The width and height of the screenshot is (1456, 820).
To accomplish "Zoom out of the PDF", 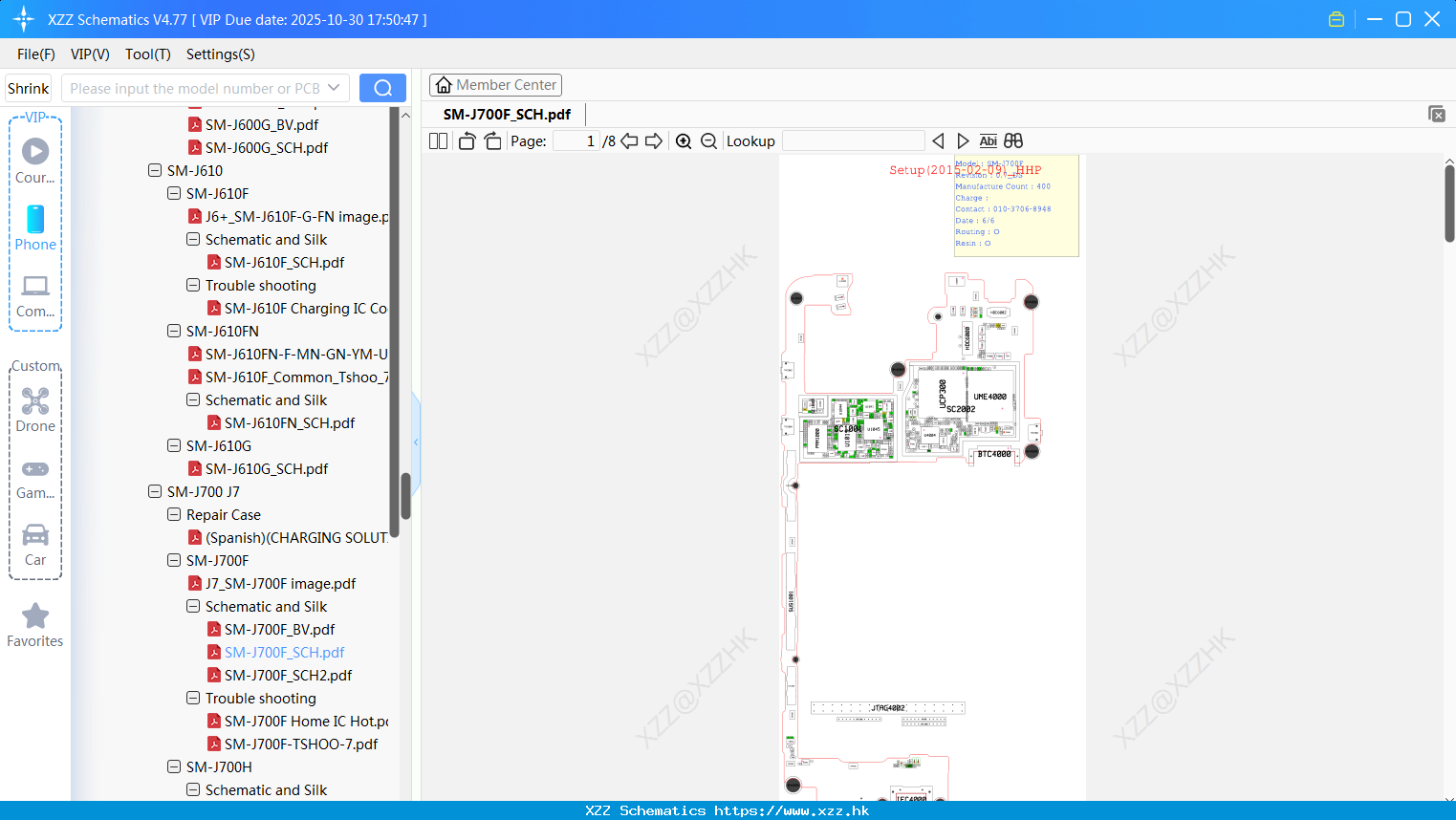I will (708, 141).
